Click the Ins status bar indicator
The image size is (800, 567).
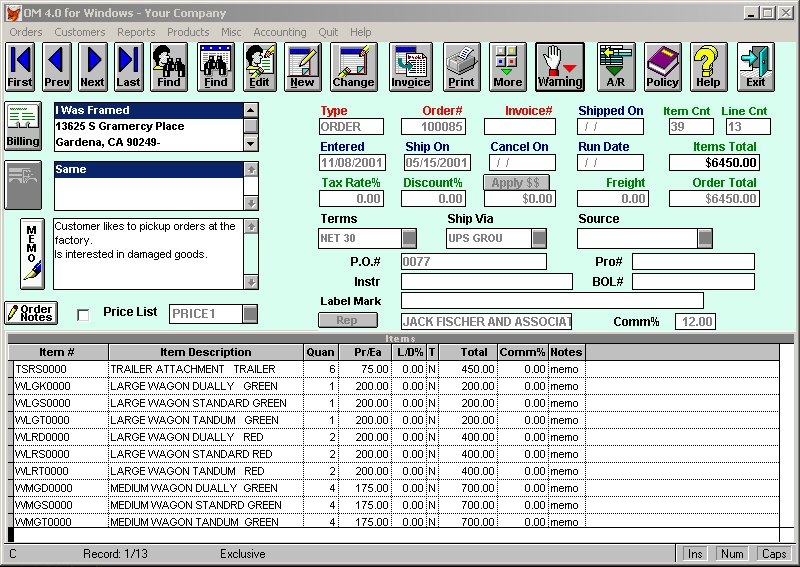tap(694, 554)
